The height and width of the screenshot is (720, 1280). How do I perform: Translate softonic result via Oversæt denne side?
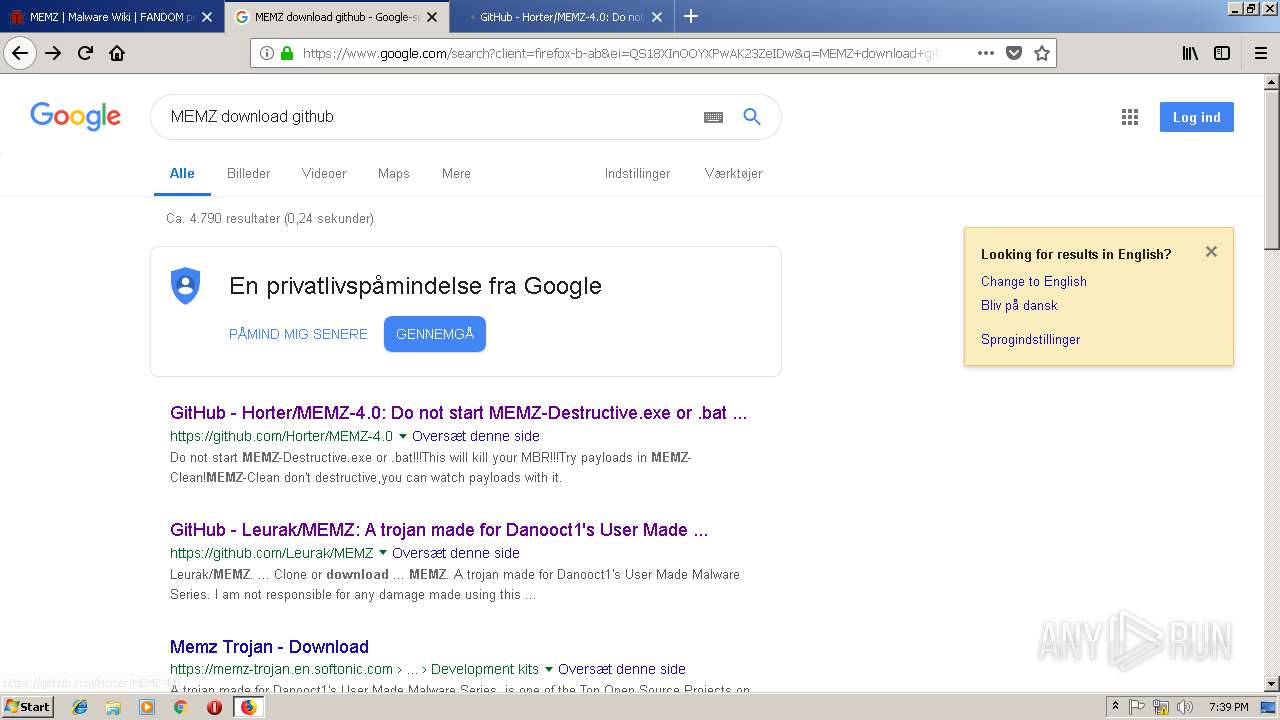tap(622, 669)
